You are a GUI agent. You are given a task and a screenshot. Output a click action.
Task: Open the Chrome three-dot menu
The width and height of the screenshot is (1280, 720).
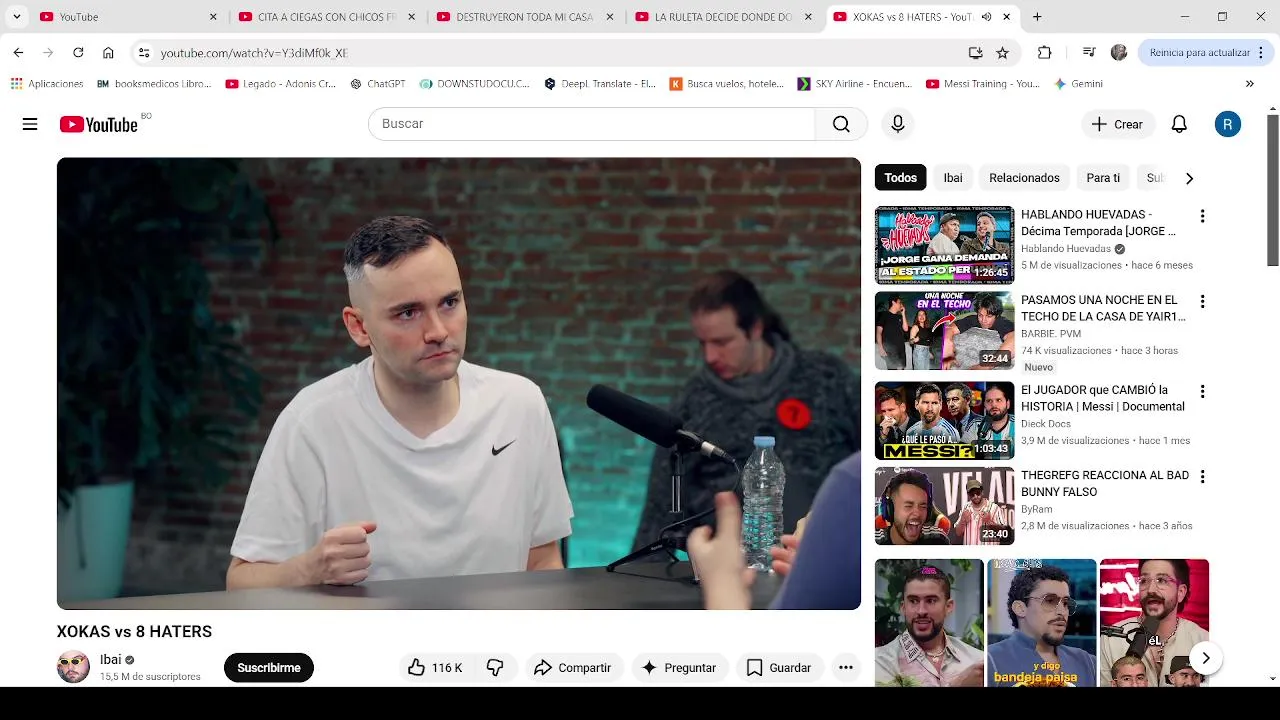1262,53
